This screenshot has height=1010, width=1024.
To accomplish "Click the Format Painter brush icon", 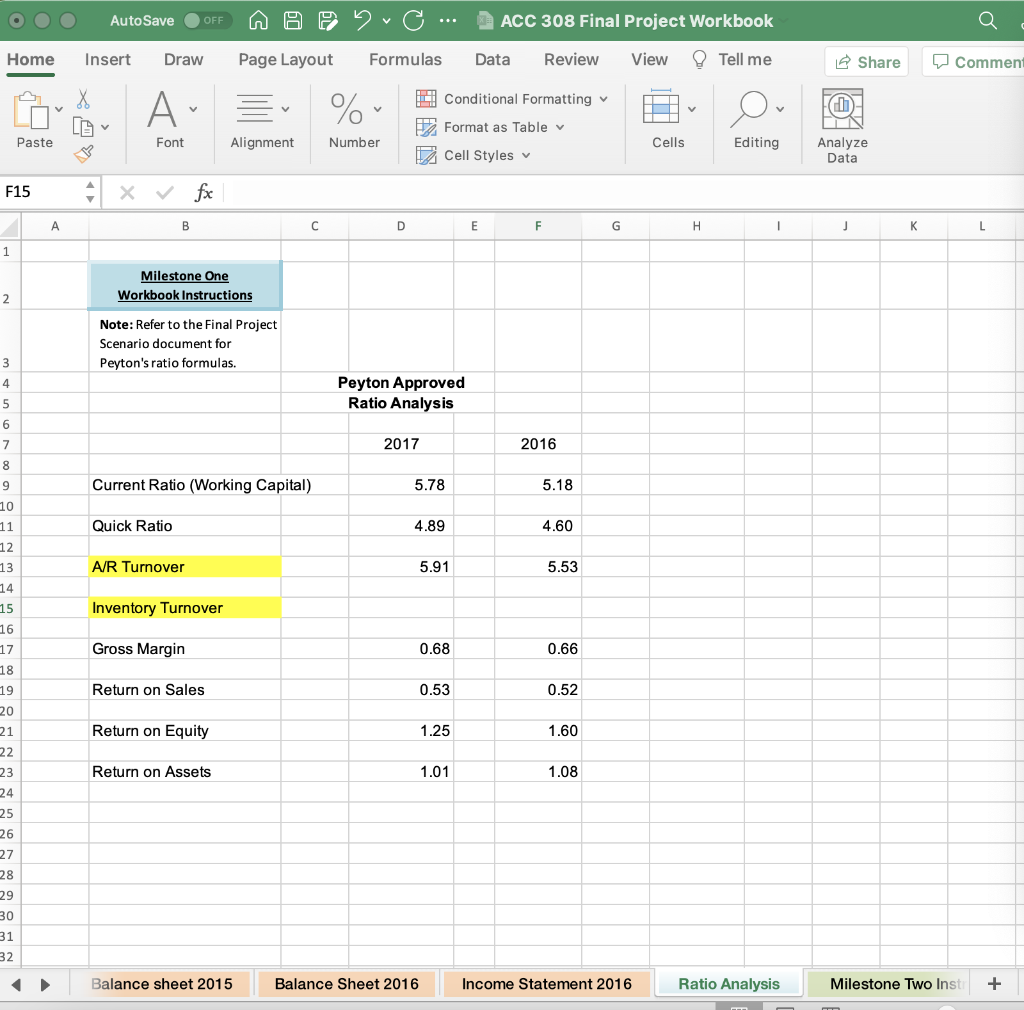I will 84,153.
